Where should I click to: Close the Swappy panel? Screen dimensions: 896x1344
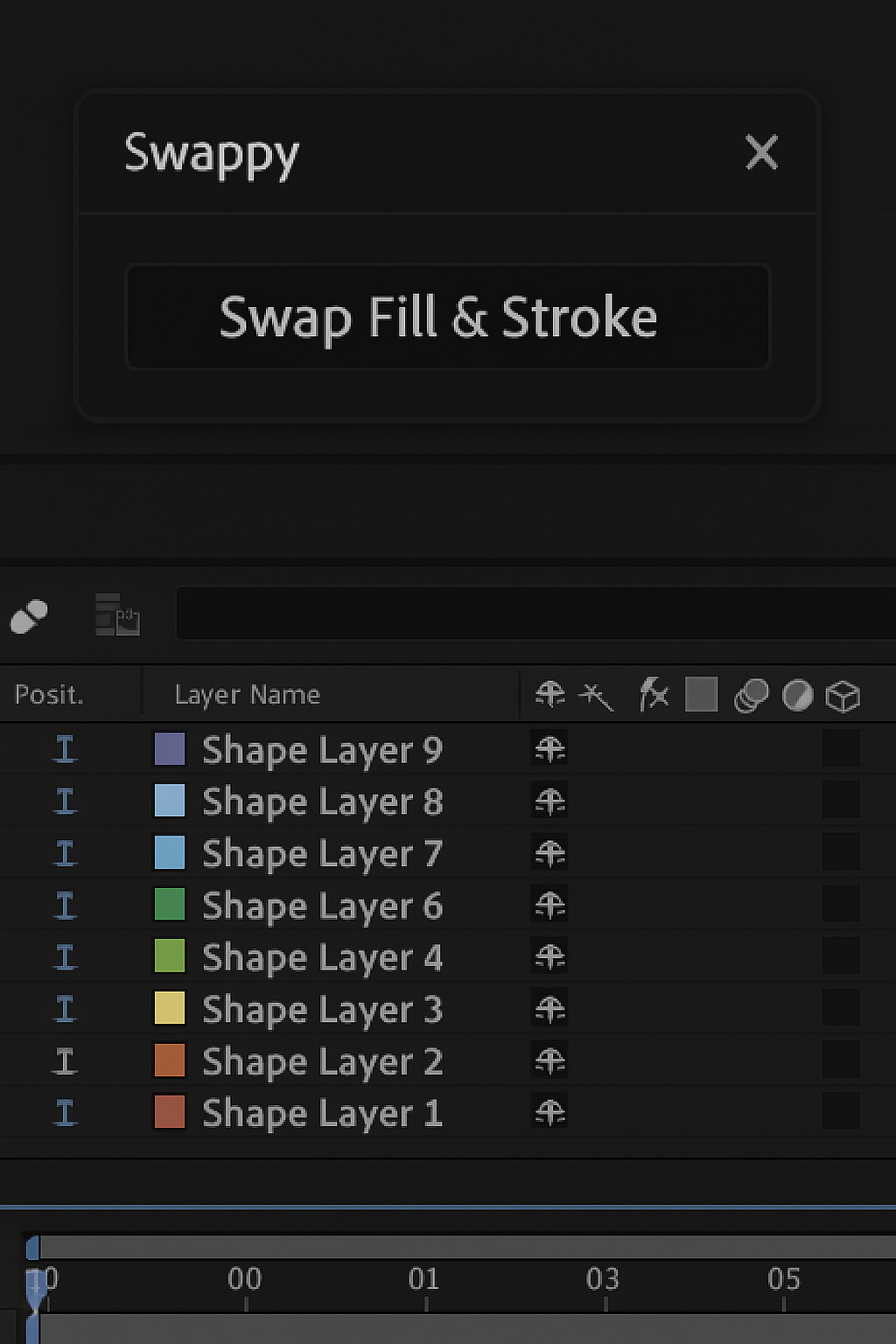761,153
